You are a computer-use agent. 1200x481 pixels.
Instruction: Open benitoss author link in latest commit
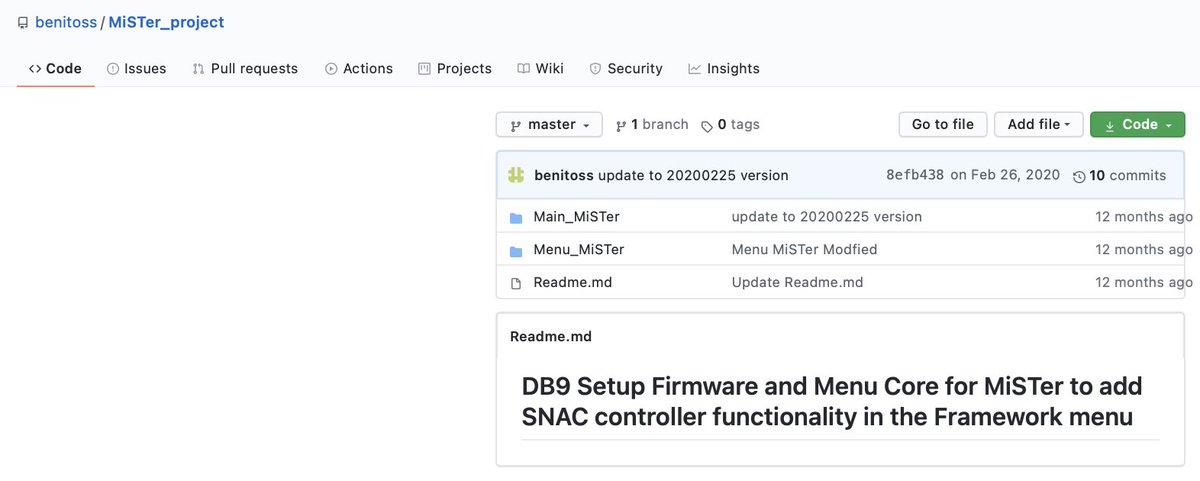pos(564,175)
